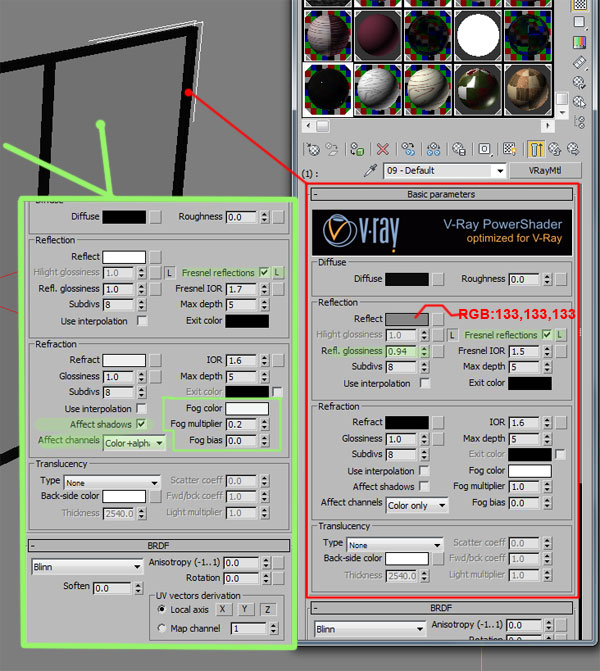The height and width of the screenshot is (671, 600).
Task: Toggle Show Shaded Material in Viewport
Action: (x=510, y=149)
